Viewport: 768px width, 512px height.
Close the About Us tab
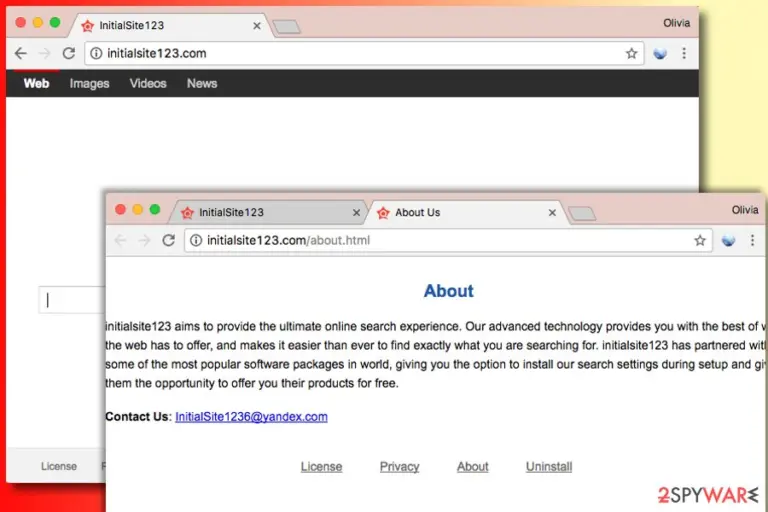552,213
